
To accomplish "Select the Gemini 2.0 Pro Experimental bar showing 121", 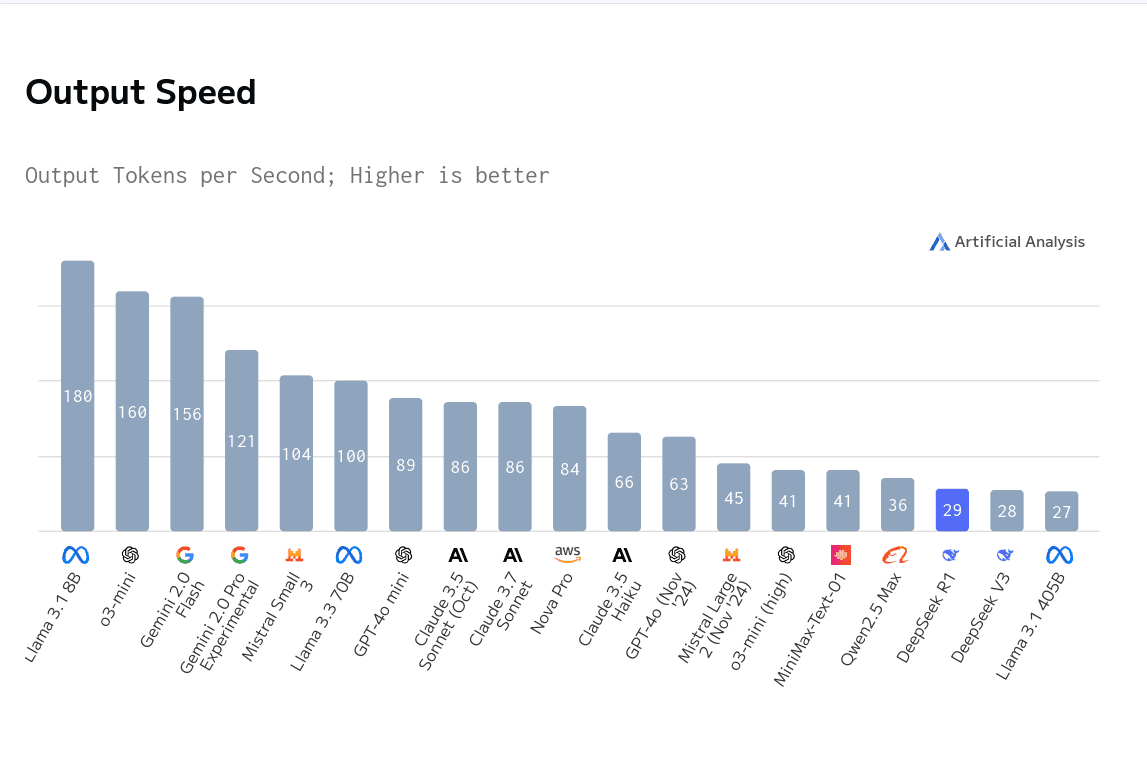I will [x=242, y=440].
